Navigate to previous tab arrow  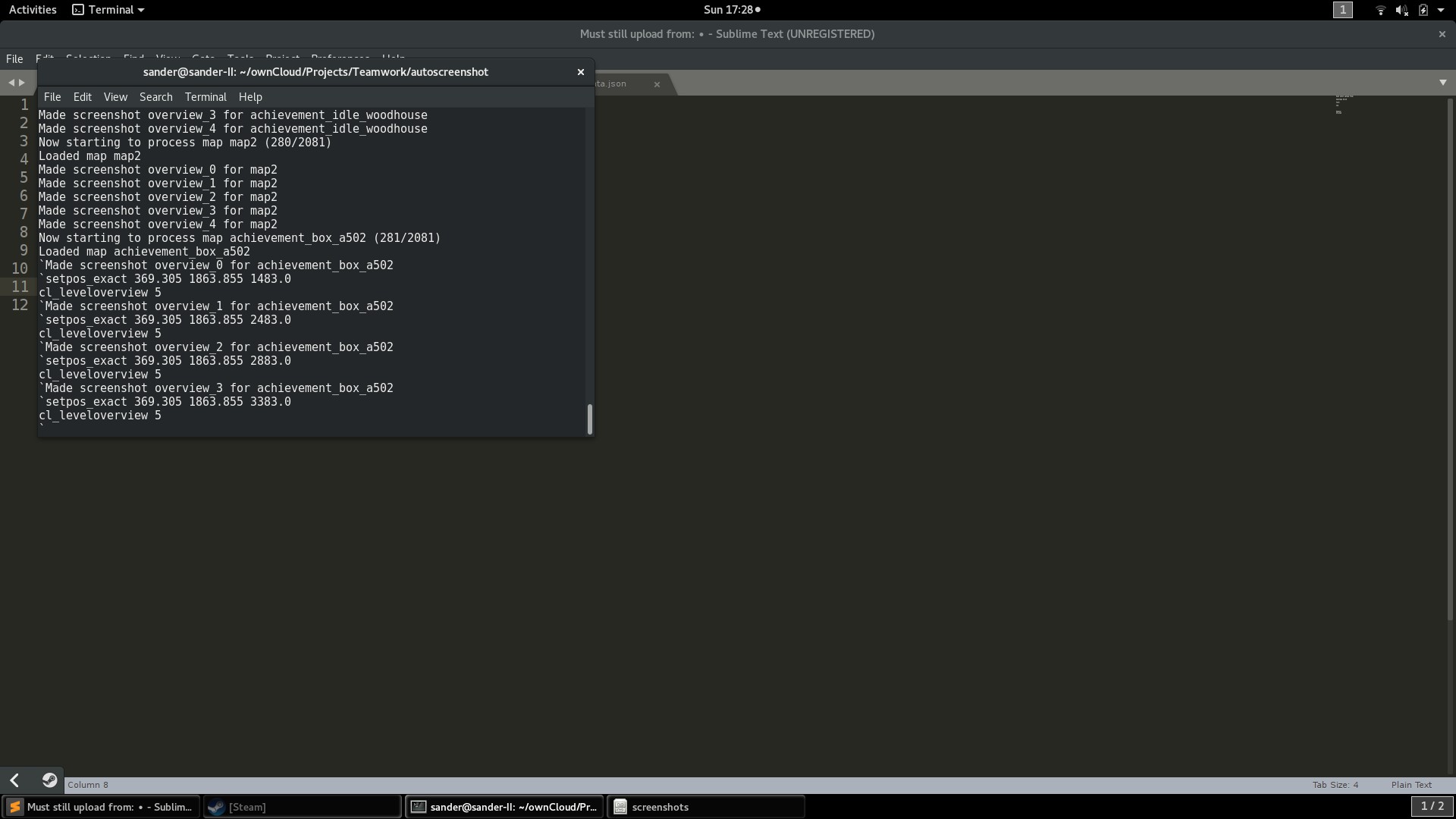[11, 83]
